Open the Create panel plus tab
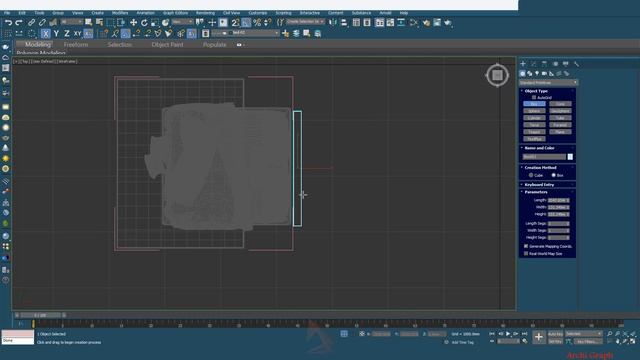Screen dimensions: 640x360 523,64
